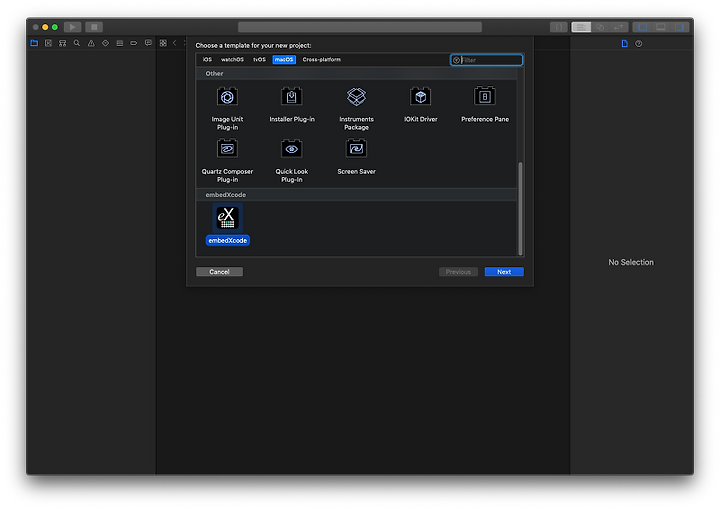Switch to the tvOS tab
Image resolution: width=720 pixels, height=510 pixels.
(259, 60)
